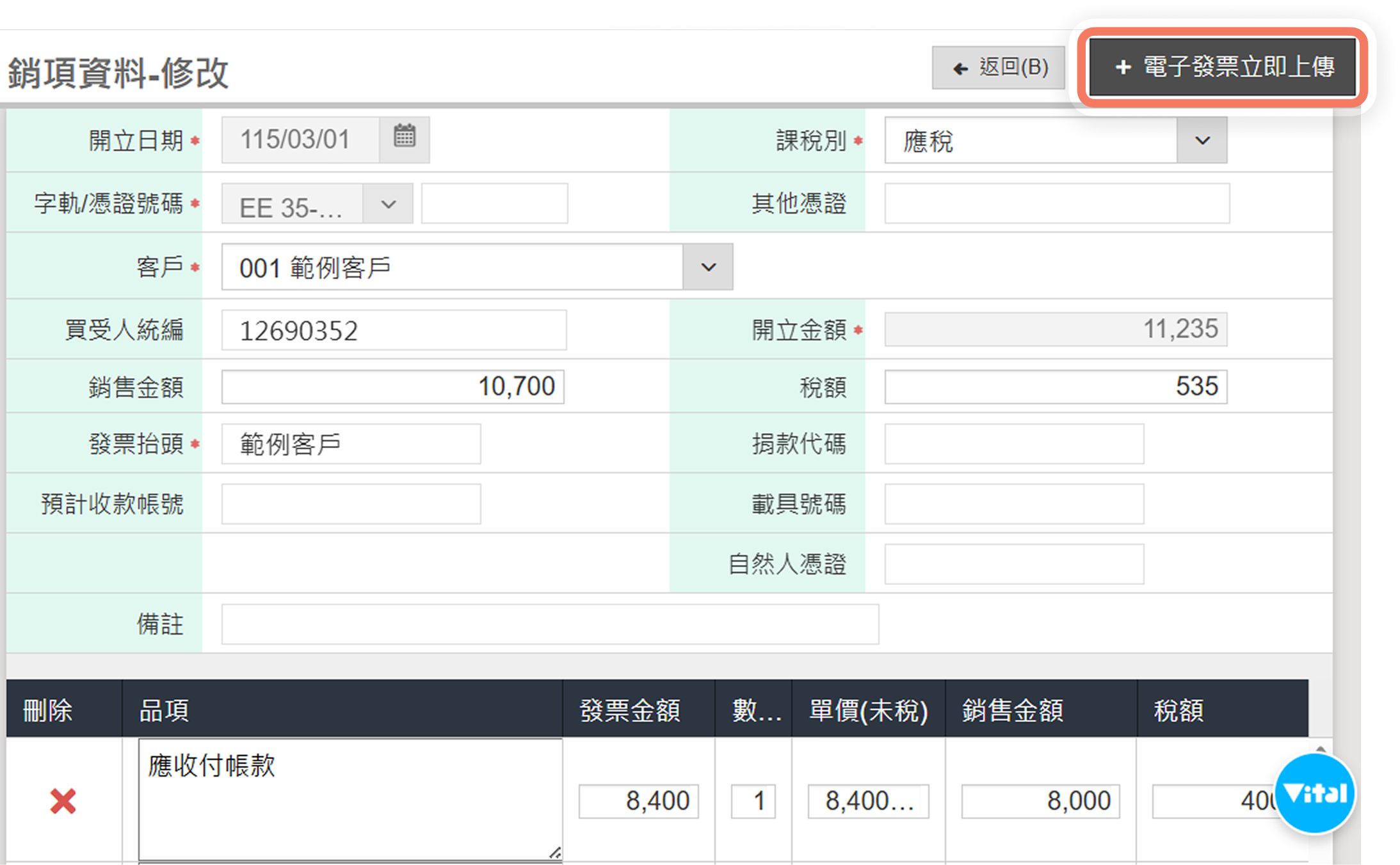The width and height of the screenshot is (1400, 865).
Task: Click the 捐款代碼 input field
Action: point(1013,444)
